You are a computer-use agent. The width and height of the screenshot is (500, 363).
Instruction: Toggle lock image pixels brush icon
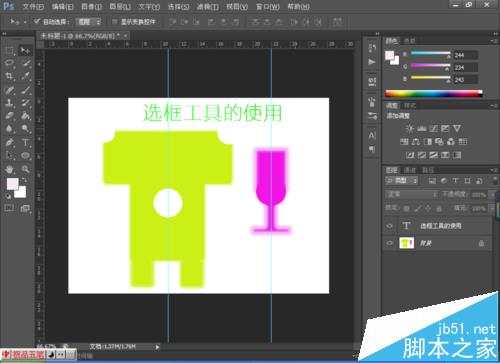click(417, 209)
